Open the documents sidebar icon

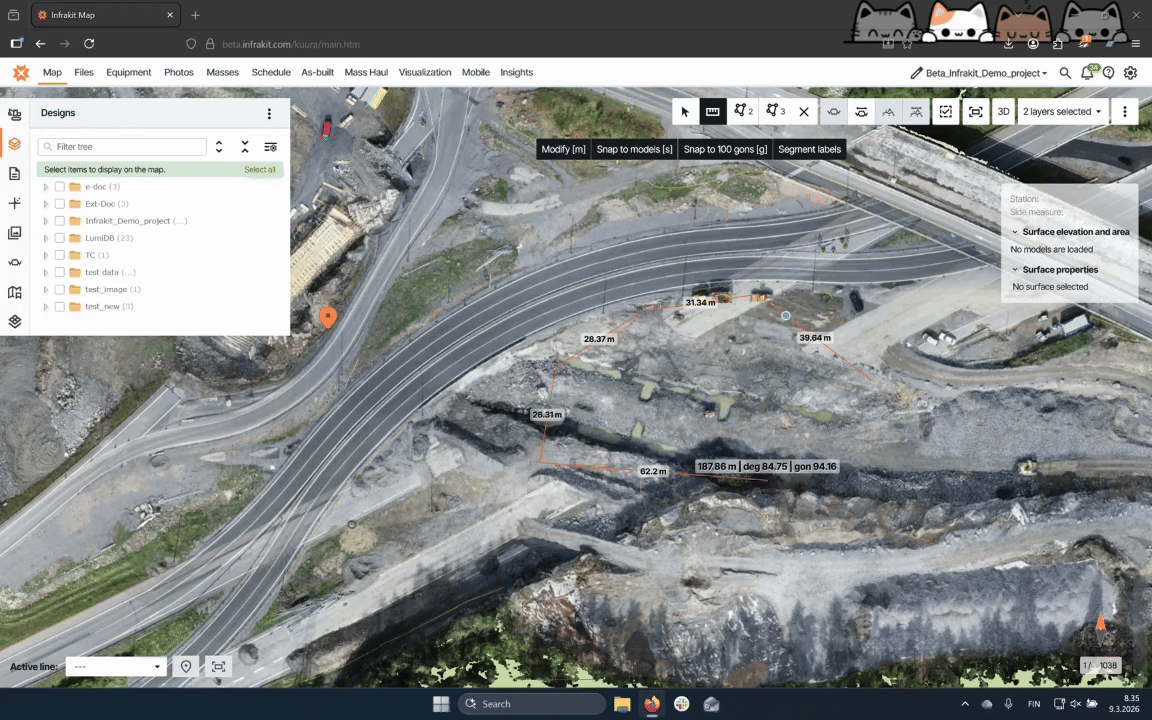coord(14,173)
